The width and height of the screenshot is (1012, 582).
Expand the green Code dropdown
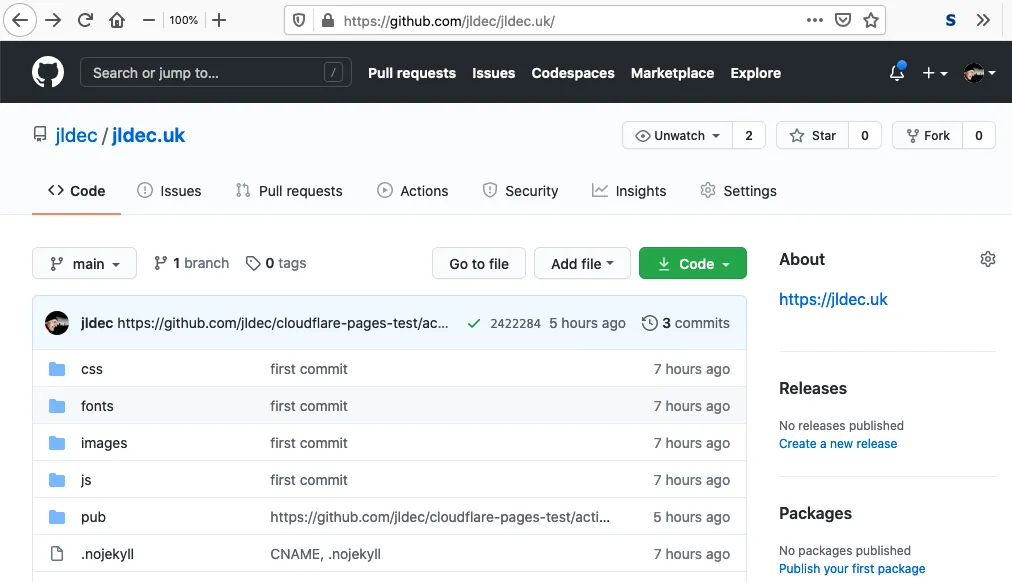coord(692,263)
